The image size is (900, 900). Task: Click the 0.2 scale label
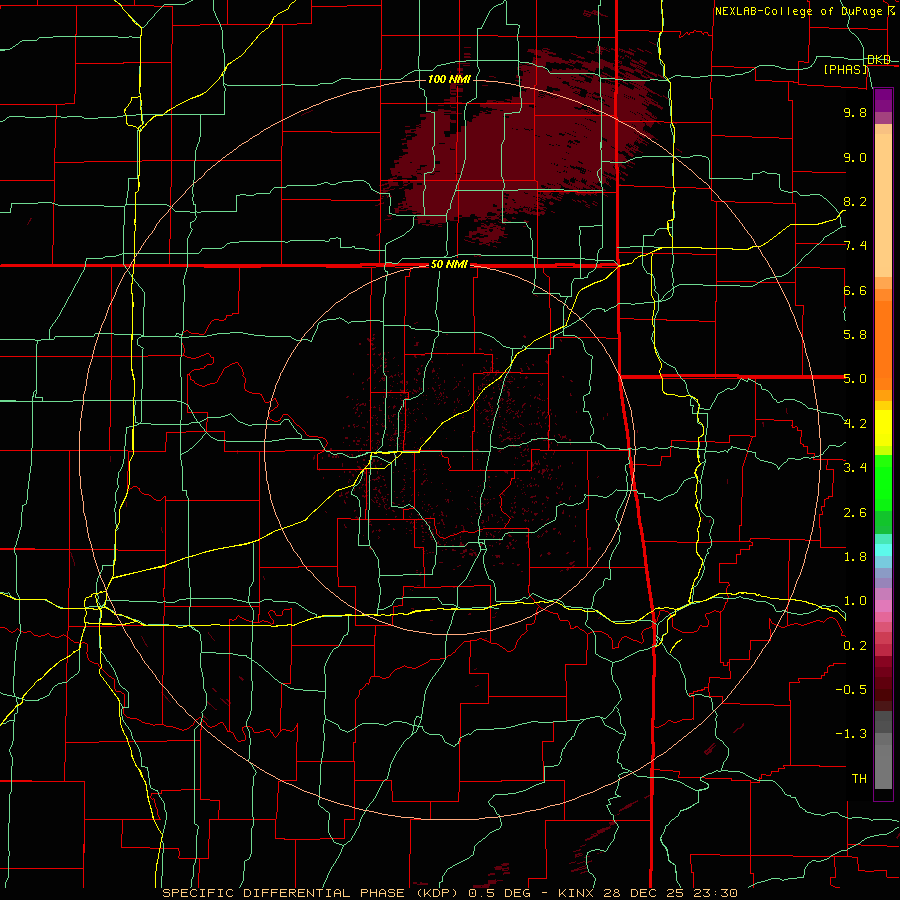pos(855,646)
